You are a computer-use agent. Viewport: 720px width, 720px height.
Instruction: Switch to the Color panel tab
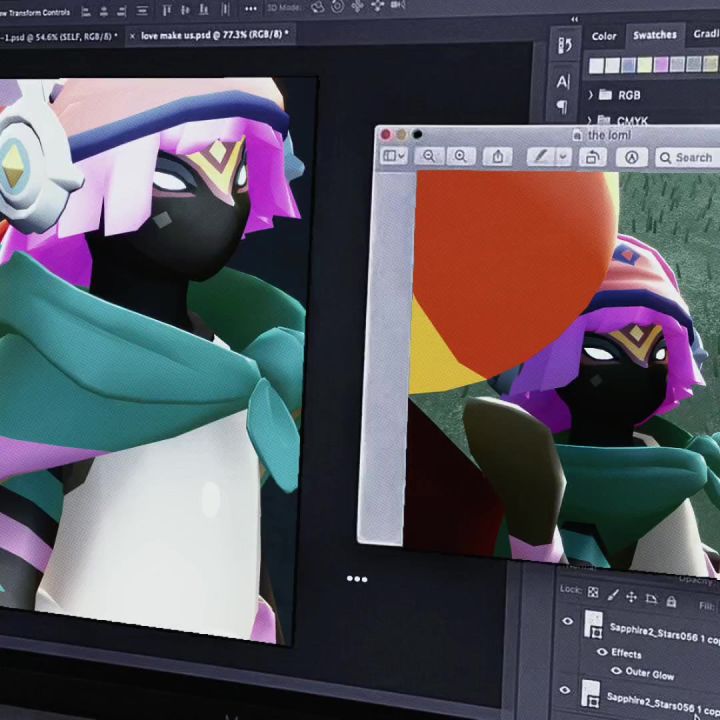click(x=604, y=36)
